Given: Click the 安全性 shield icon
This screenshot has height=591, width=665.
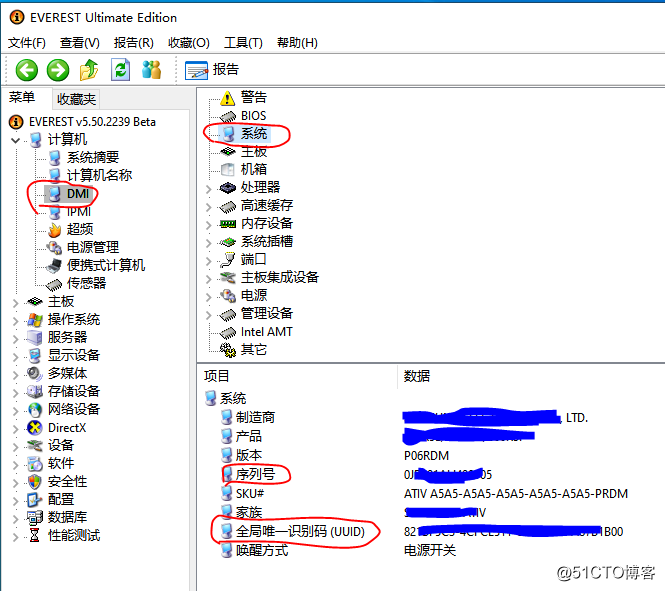Looking at the screenshot, I should pos(35,482).
